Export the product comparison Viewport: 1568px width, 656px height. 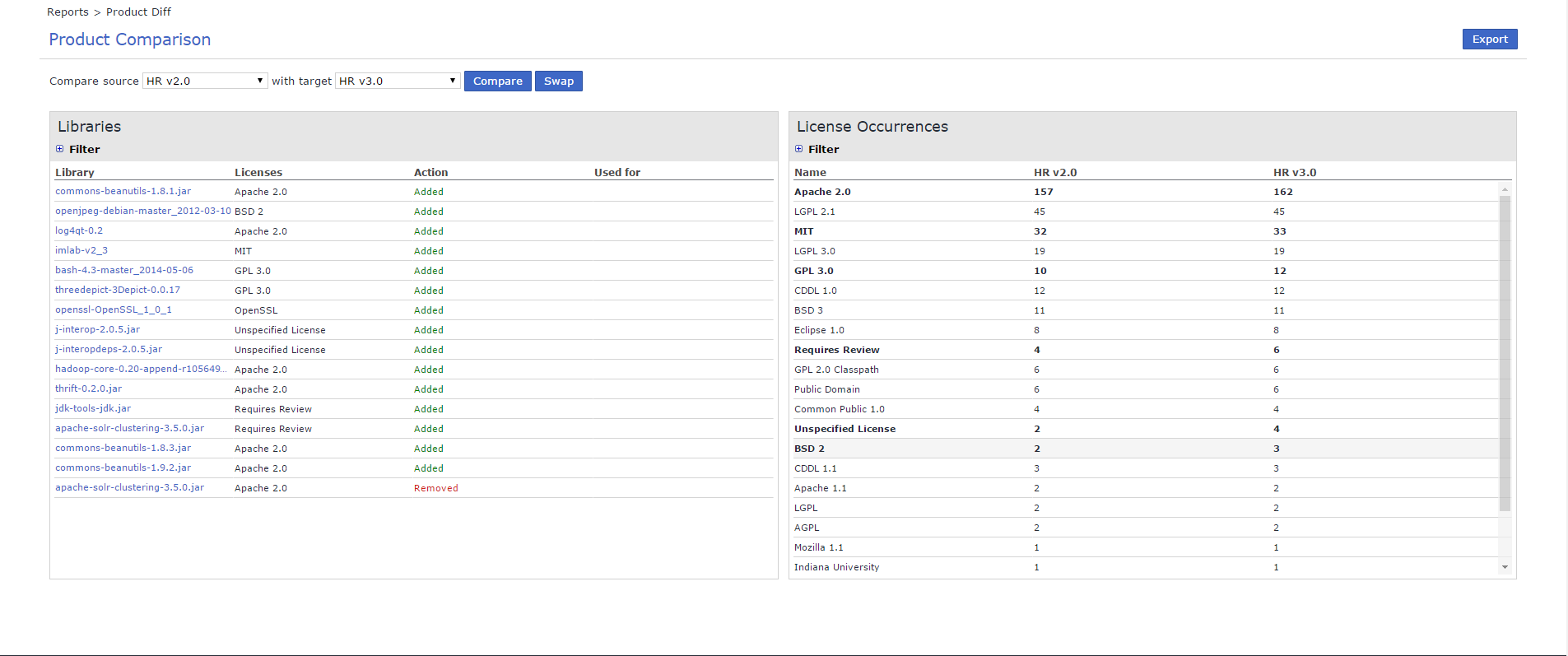pos(1489,40)
